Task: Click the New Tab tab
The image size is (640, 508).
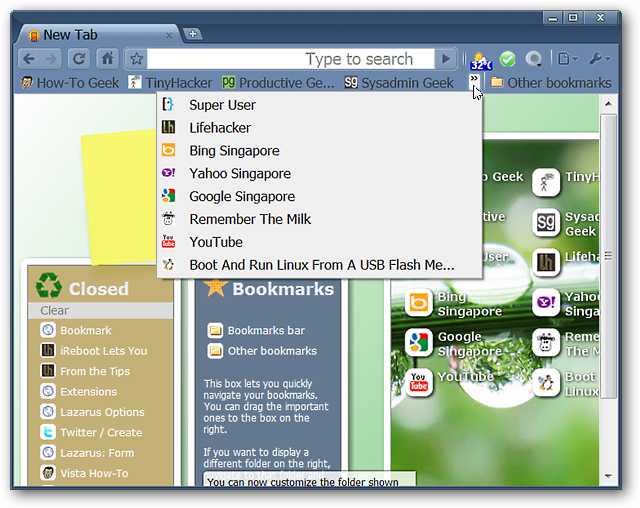Action: [98, 35]
